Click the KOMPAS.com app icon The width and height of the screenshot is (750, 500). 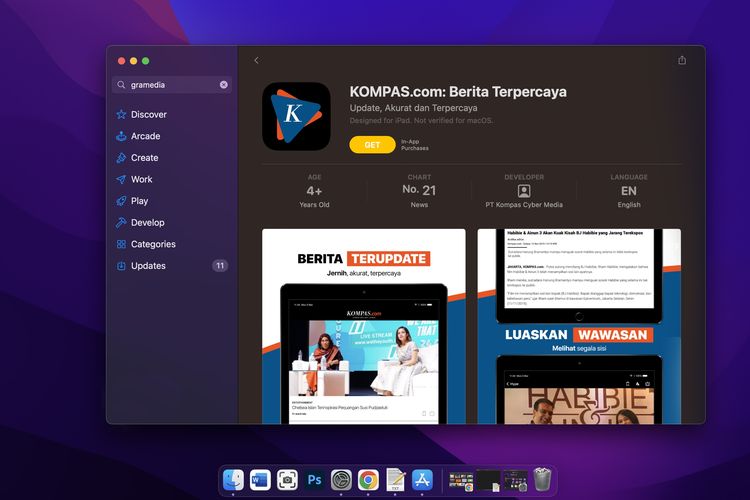[x=296, y=116]
